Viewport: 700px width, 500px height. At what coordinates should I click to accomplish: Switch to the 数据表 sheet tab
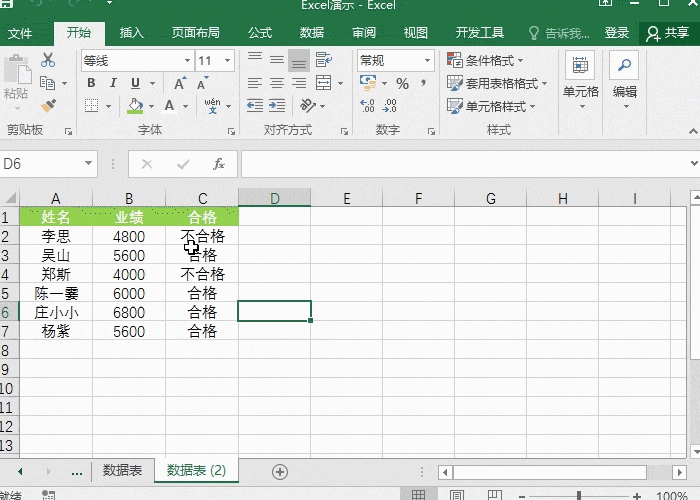coord(122,471)
